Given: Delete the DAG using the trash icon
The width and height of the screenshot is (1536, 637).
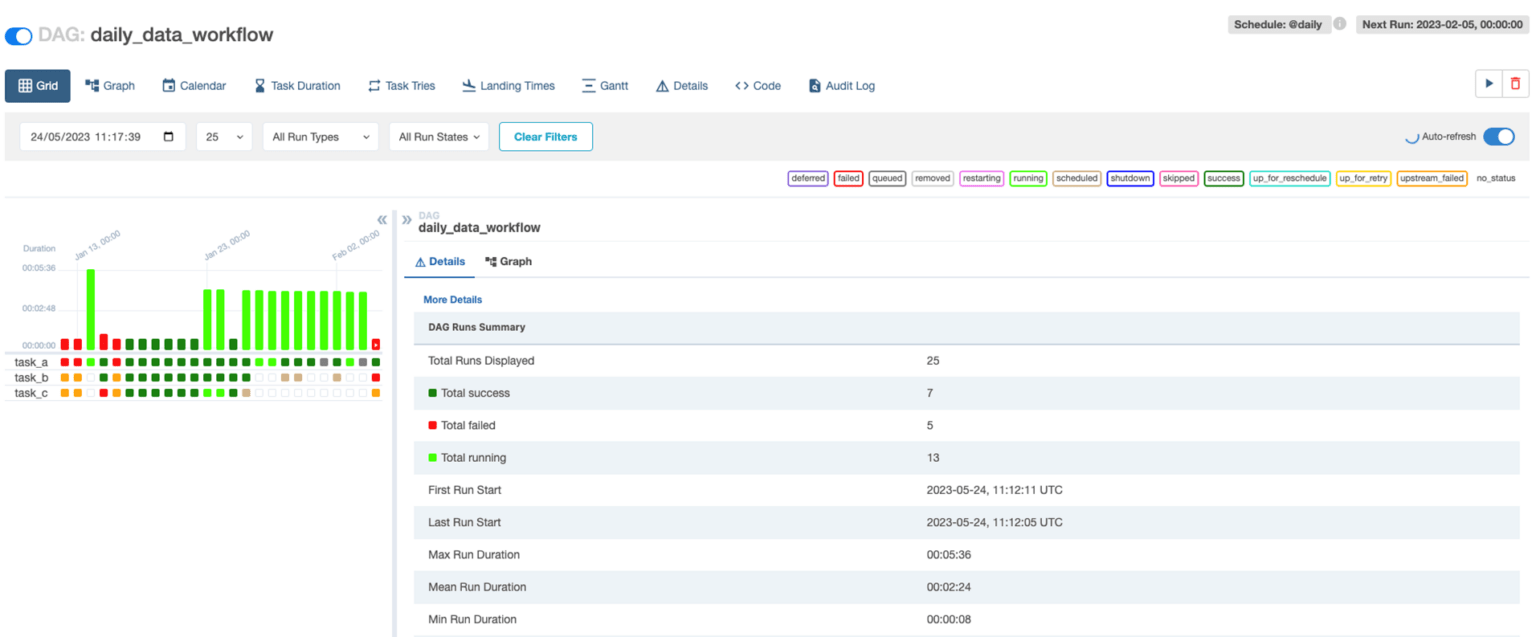Looking at the screenshot, I should point(1516,85).
